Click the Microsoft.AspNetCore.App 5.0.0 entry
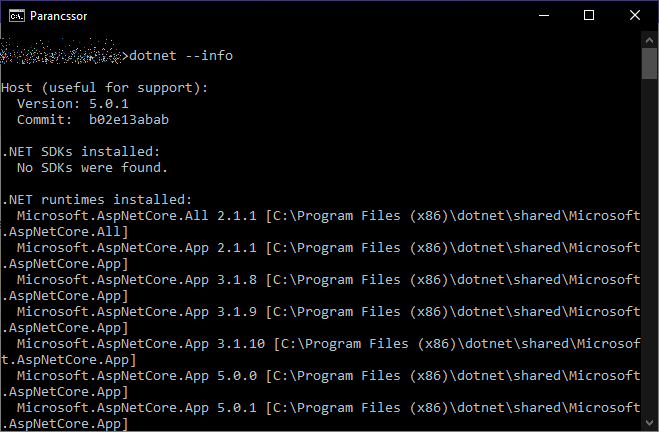The height and width of the screenshot is (432, 659). coord(136,376)
